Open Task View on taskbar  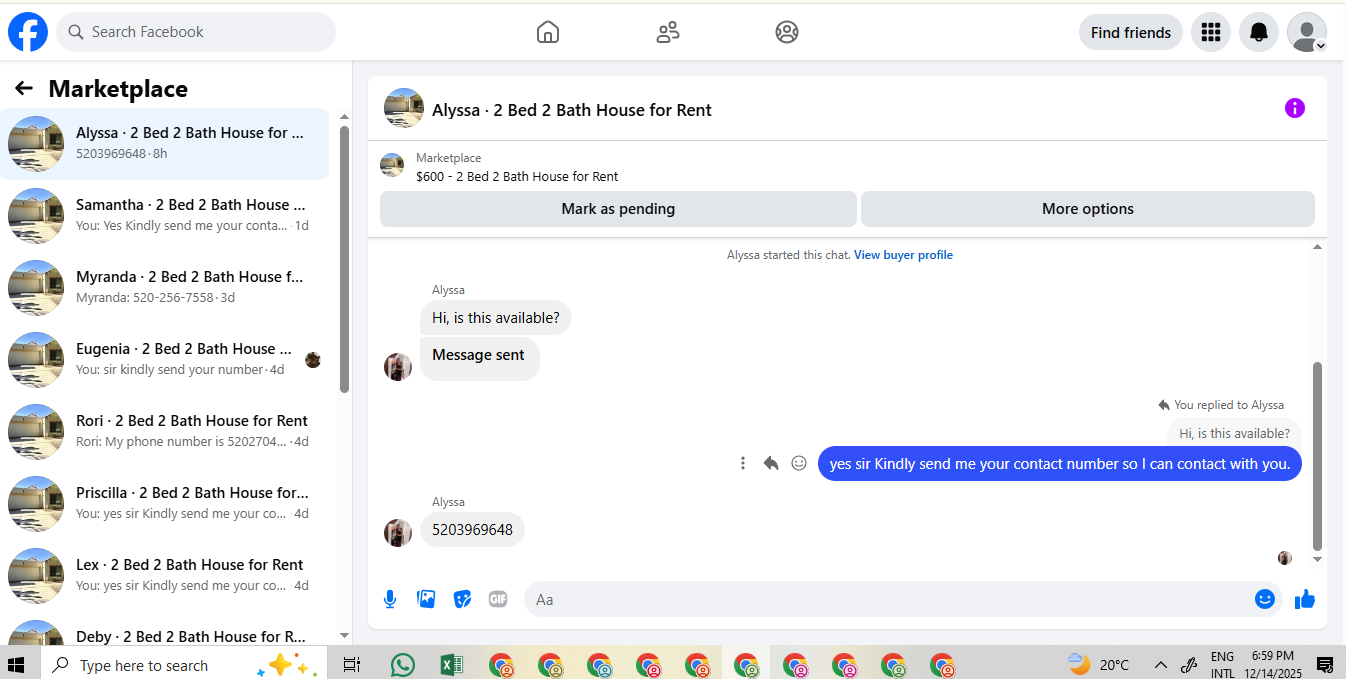[x=351, y=664]
